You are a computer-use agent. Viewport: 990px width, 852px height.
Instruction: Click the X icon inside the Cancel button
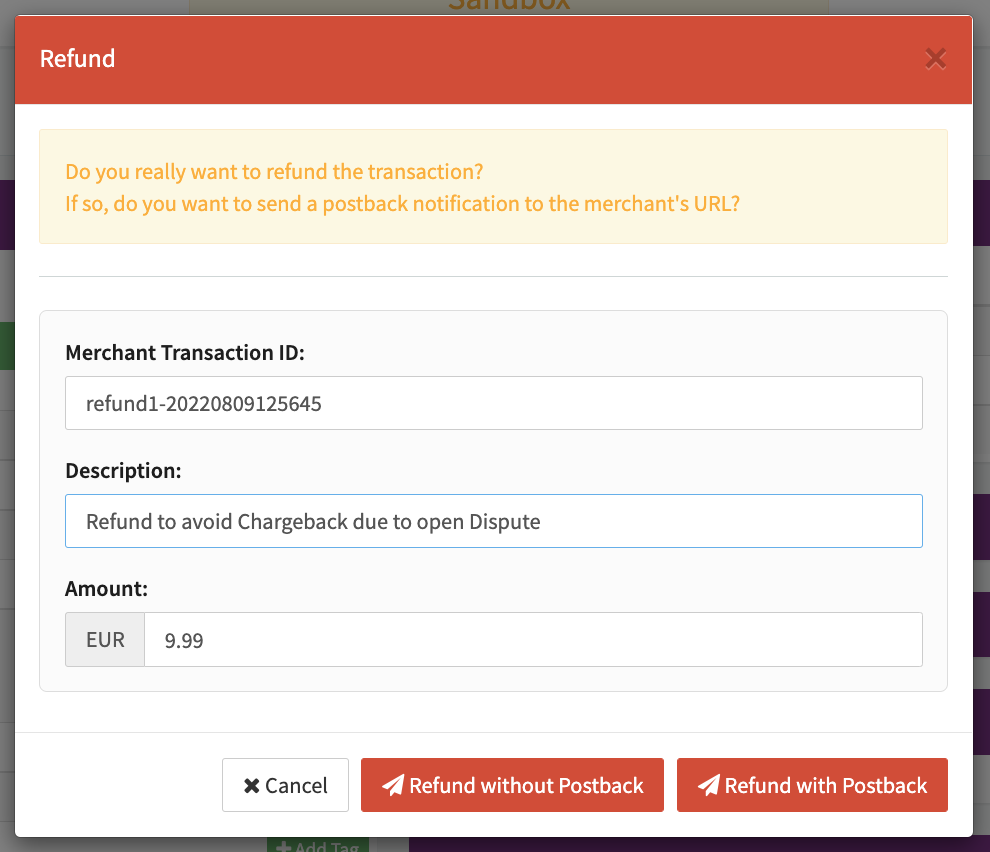(x=252, y=786)
